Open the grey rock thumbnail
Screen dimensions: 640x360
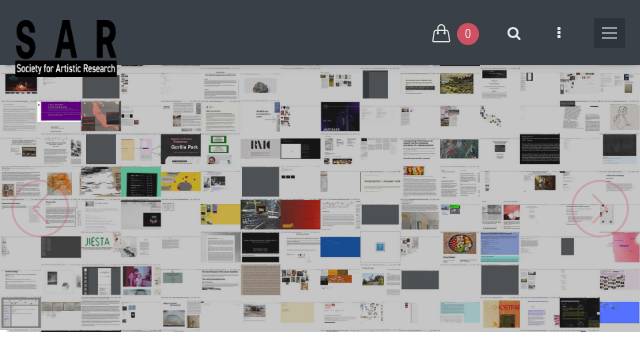click(260, 87)
